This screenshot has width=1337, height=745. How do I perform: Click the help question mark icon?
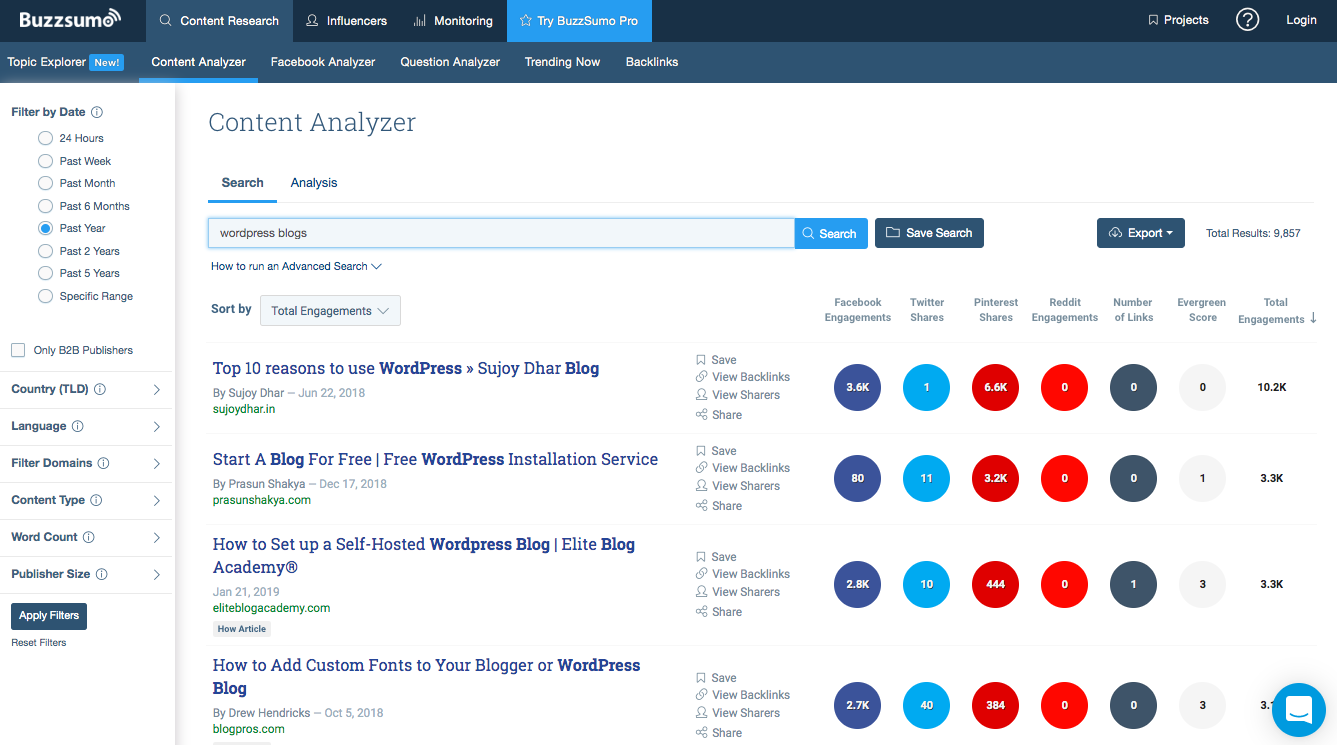click(x=1247, y=20)
